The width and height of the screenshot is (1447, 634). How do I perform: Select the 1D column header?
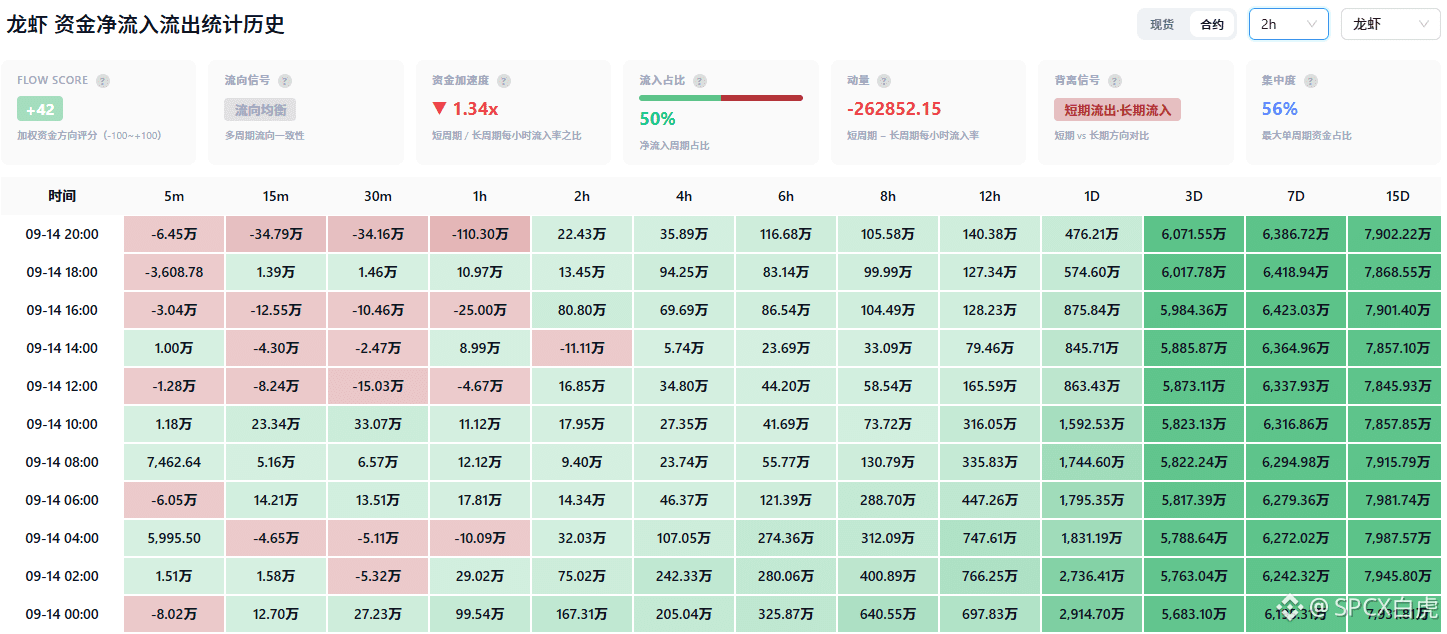pos(1092,196)
